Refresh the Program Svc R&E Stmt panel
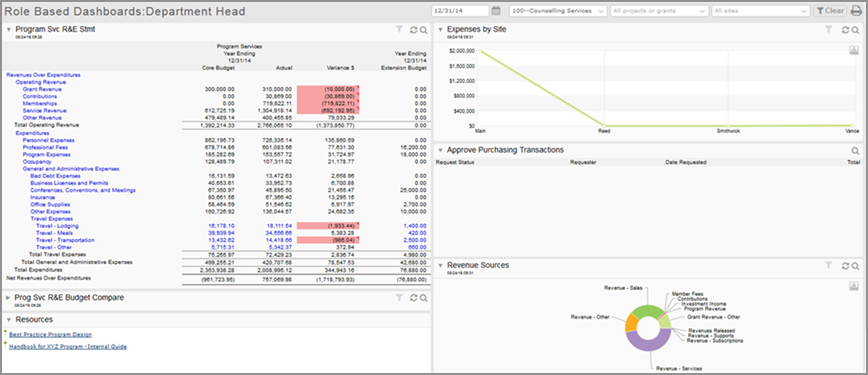The width and height of the screenshot is (868, 375). (414, 30)
